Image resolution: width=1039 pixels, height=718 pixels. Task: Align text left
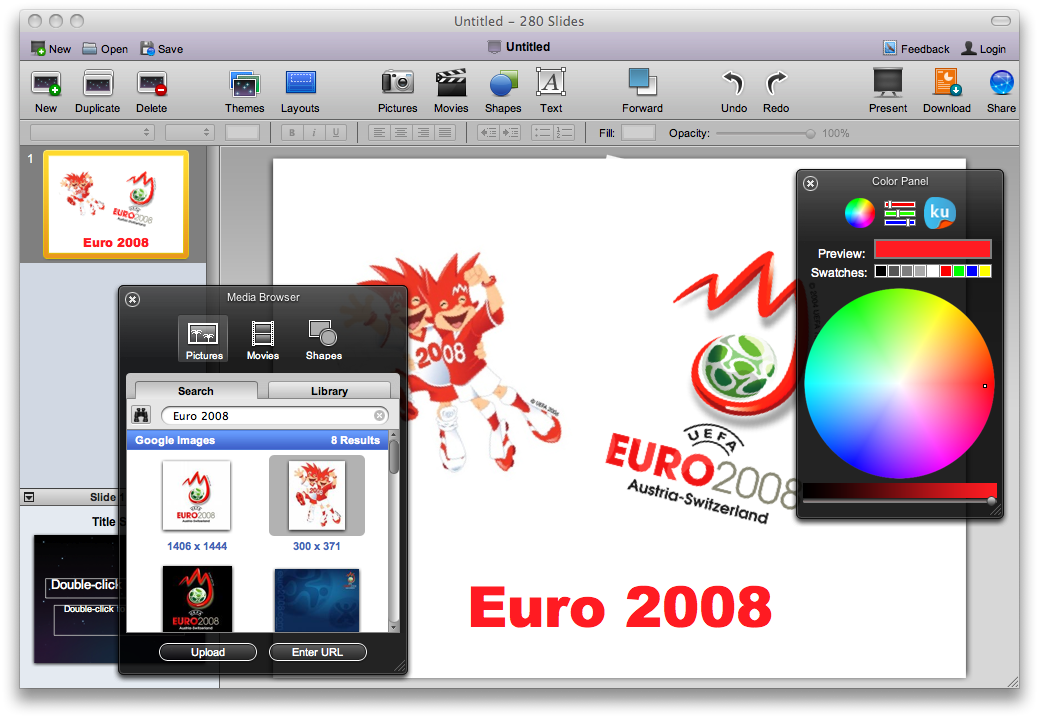click(379, 133)
